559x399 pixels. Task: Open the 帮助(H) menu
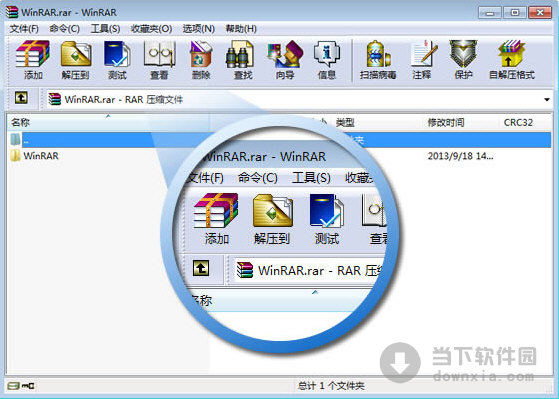[241, 29]
